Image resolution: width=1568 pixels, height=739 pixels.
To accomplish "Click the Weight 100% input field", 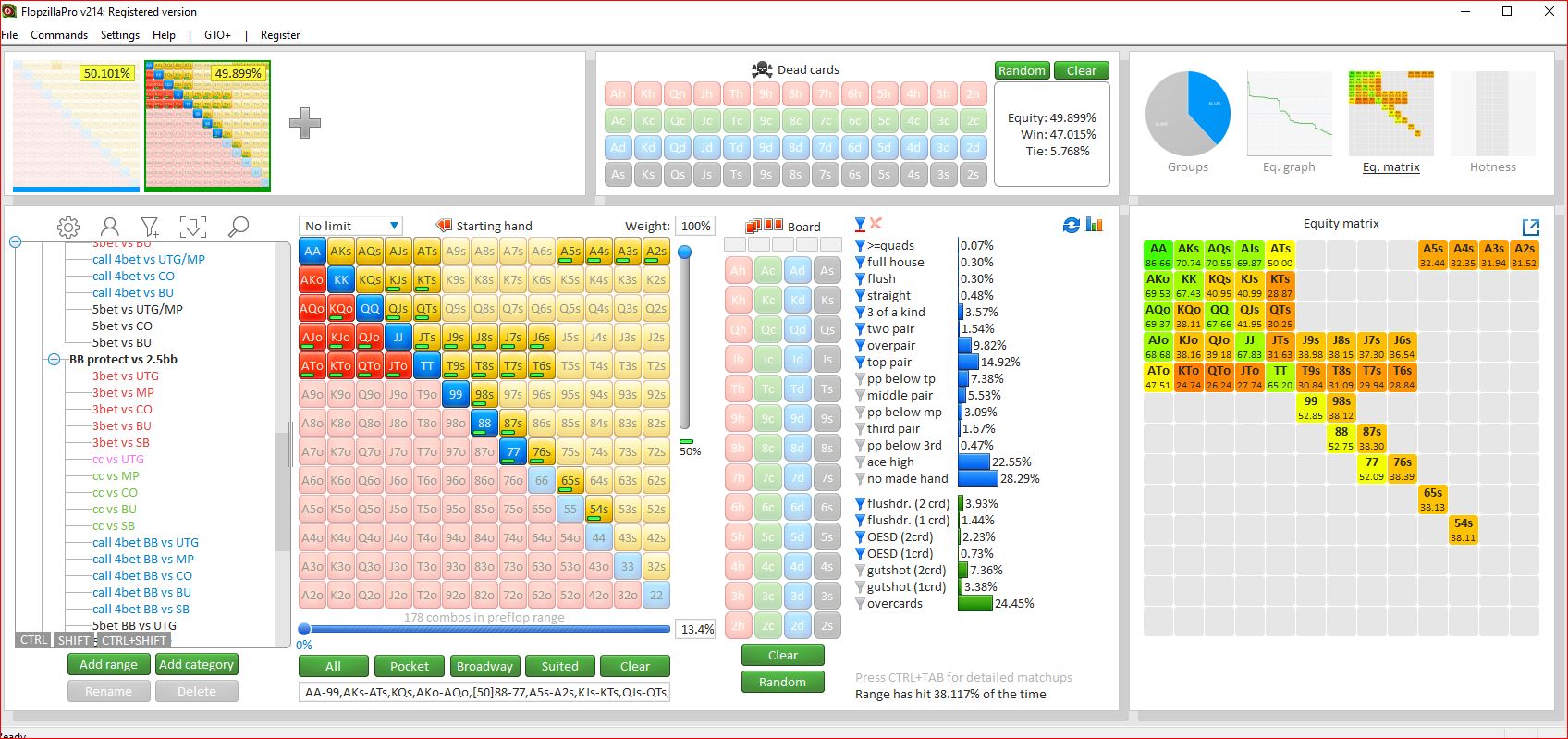I will 696,226.
